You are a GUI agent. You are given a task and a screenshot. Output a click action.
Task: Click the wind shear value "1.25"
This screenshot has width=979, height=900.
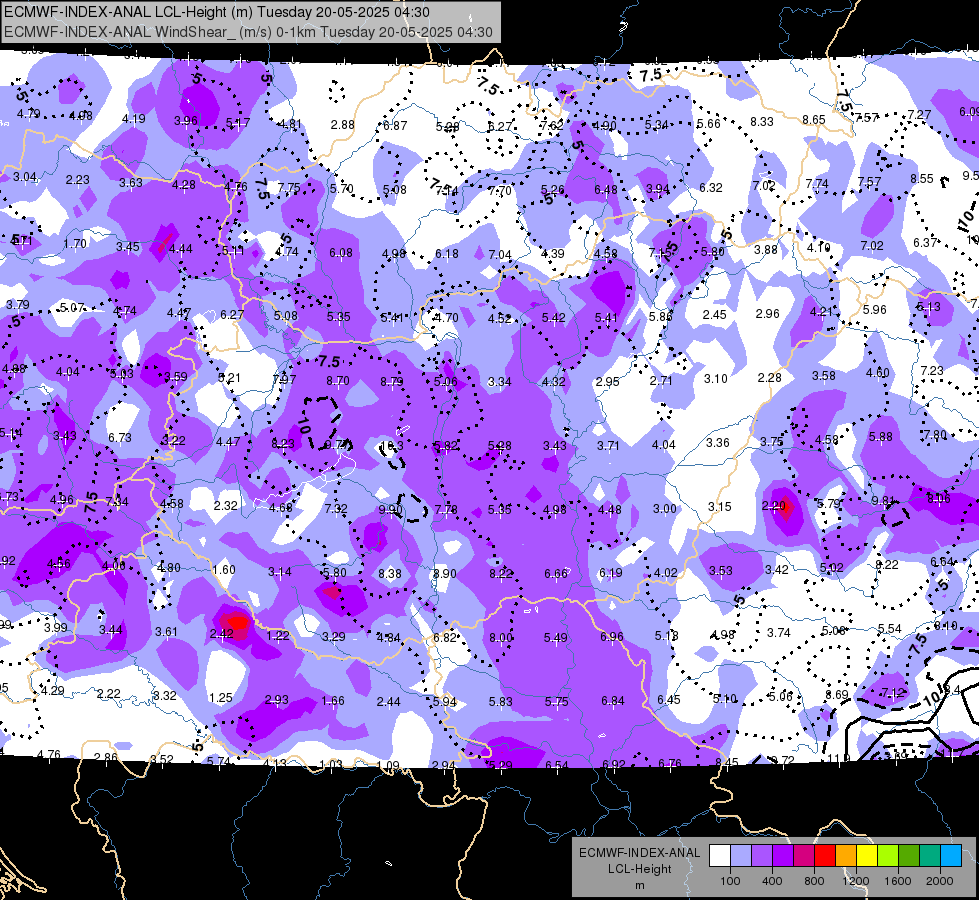220,698
